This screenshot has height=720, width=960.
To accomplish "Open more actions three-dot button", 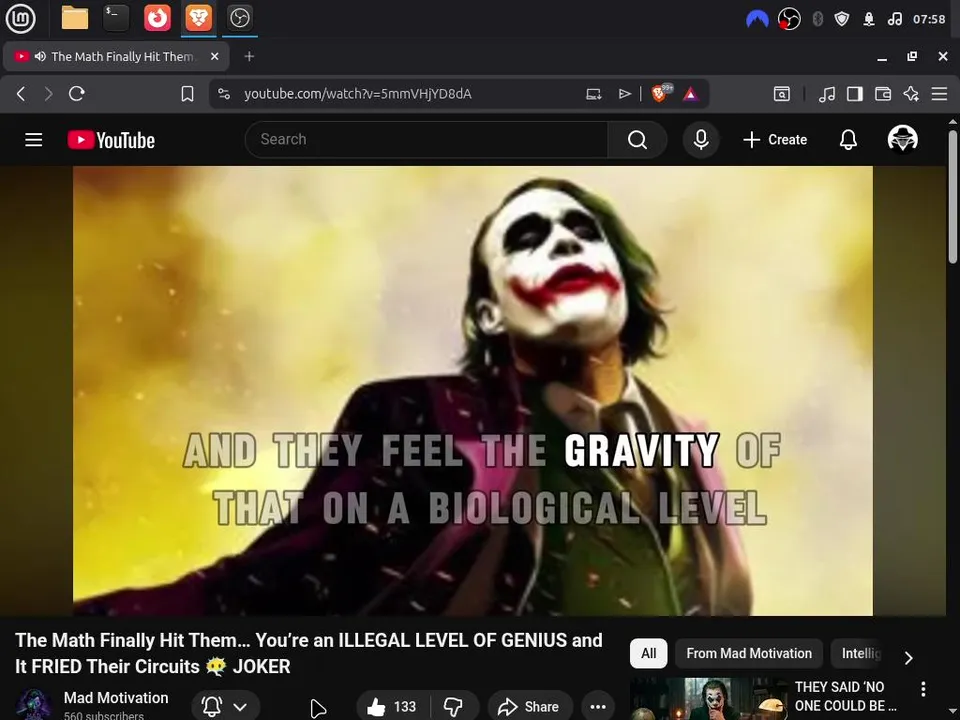I will point(598,707).
